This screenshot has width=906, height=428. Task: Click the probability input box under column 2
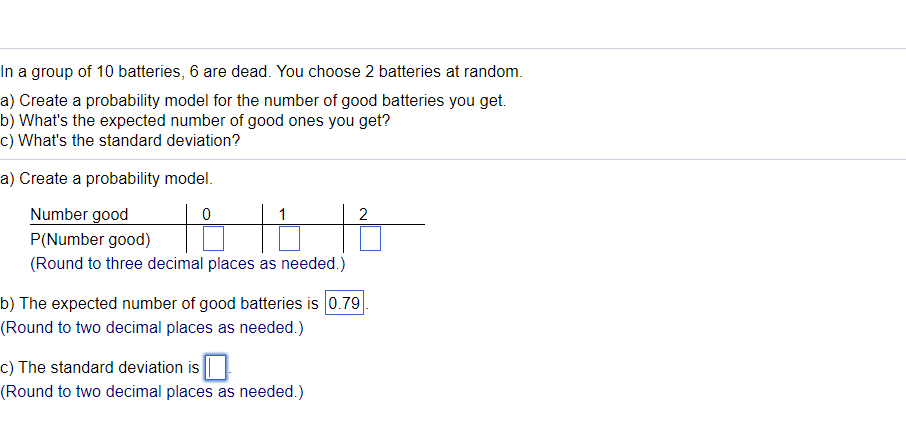pyautogui.click(x=371, y=240)
